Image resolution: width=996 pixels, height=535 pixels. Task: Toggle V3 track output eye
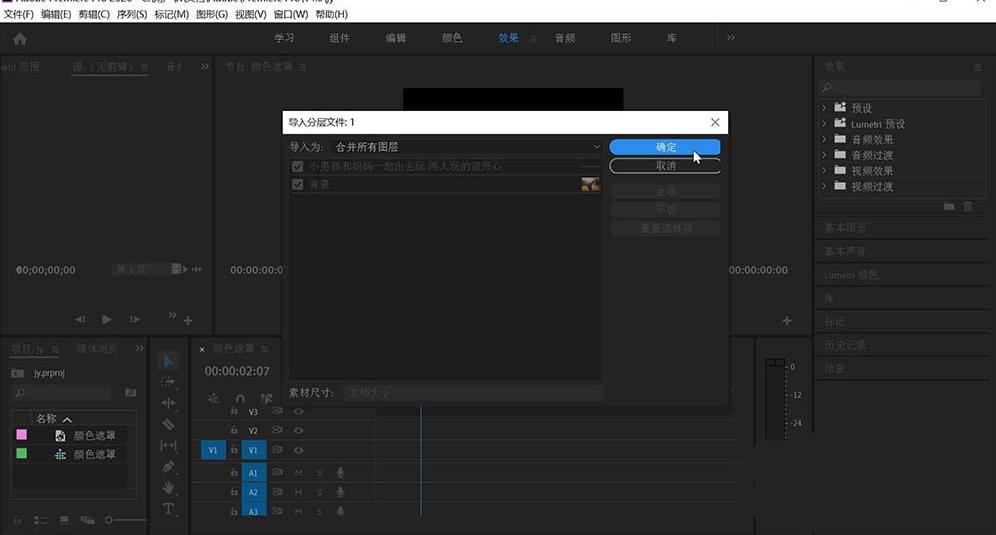click(299, 411)
